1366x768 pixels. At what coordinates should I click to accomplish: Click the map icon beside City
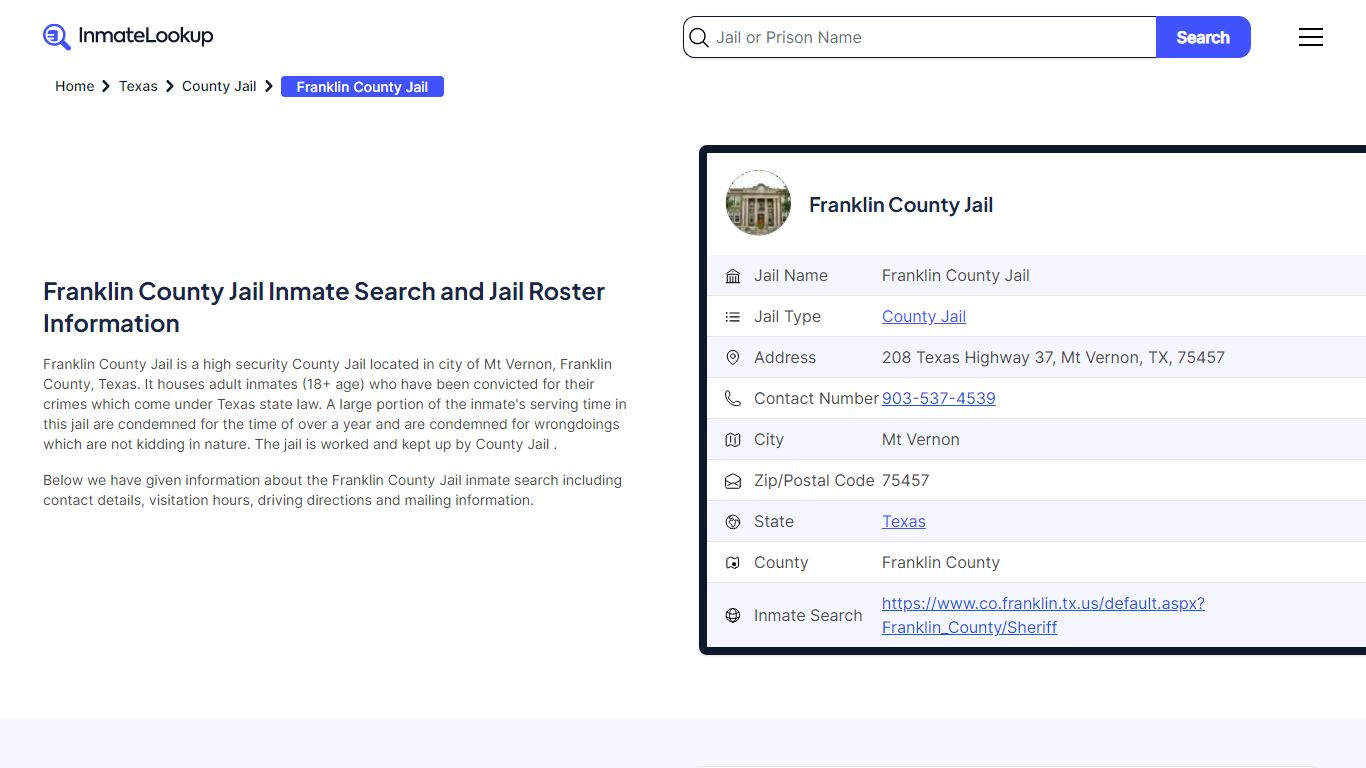(733, 440)
